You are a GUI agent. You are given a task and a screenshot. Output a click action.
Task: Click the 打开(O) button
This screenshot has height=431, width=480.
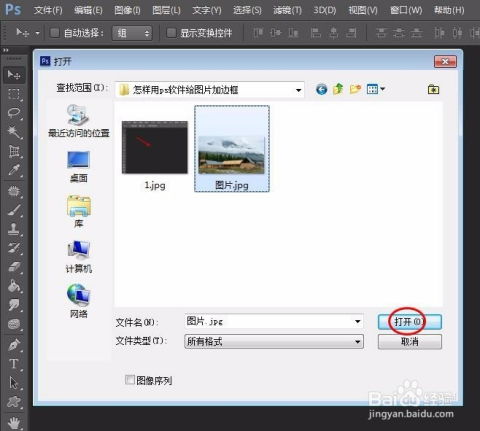pyautogui.click(x=410, y=322)
